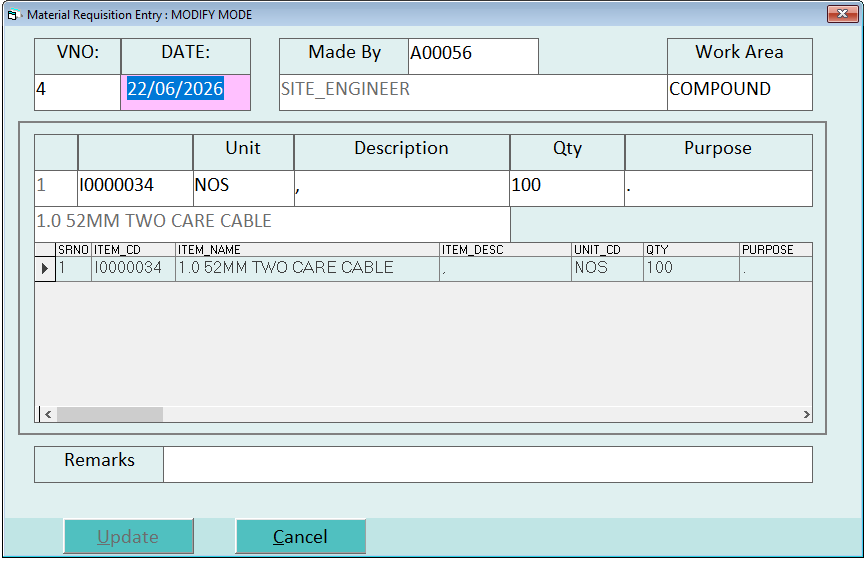Click grid cell 100 under QTY

pyautogui.click(x=691, y=269)
